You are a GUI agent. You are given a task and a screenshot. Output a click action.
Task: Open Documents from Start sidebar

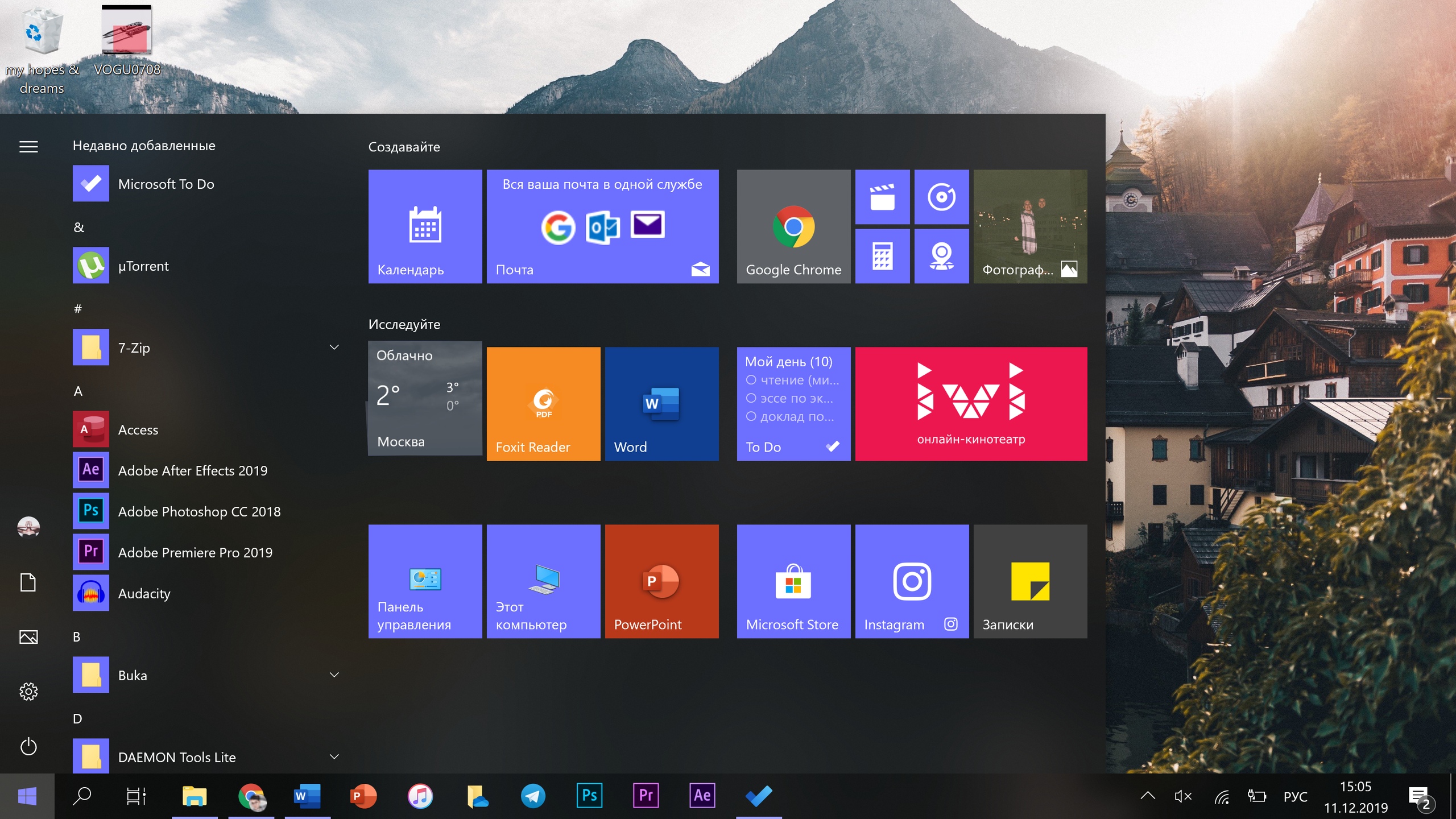pos(28,582)
